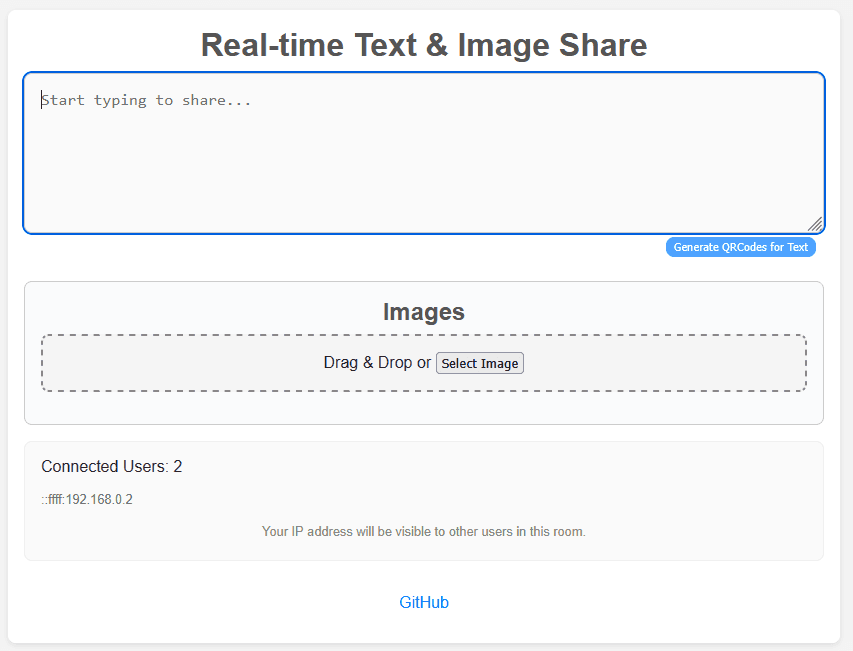Click empty space right of Connected Users count

(x=500, y=466)
